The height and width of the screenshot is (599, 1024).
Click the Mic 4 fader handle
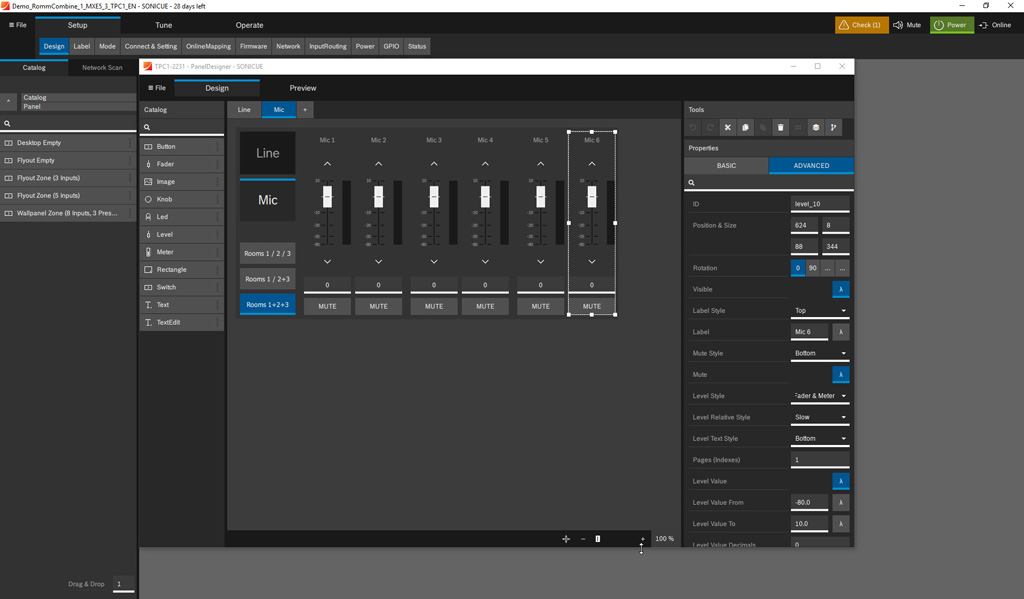(x=485, y=197)
